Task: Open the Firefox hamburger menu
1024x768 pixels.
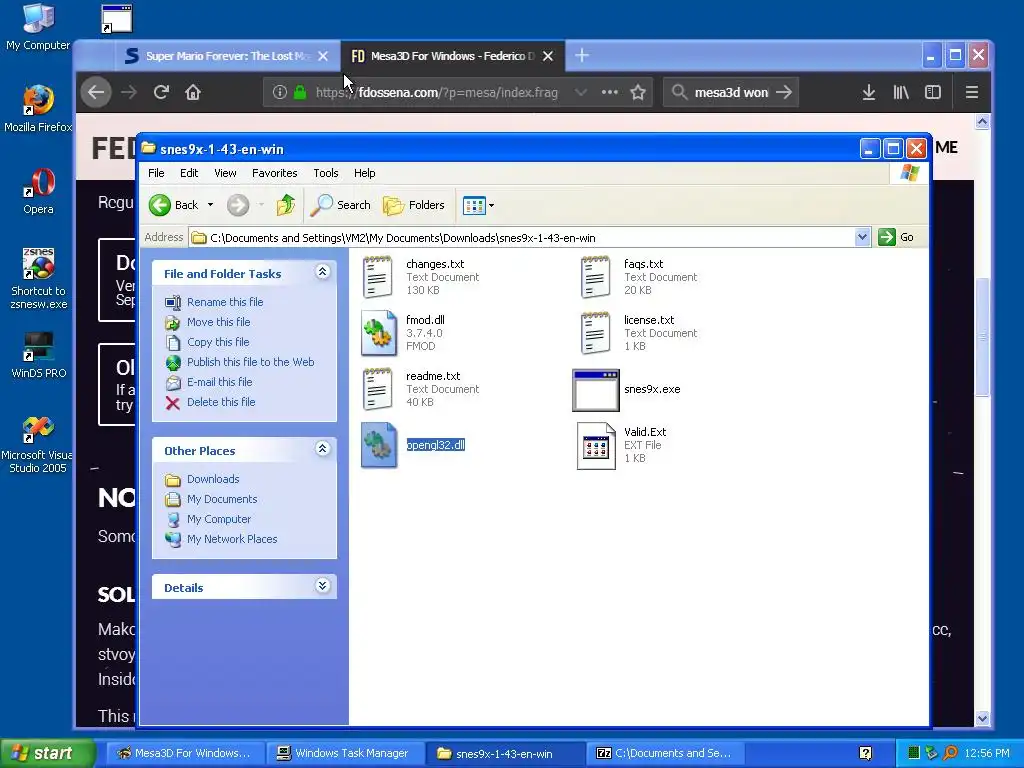Action: [x=972, y=92]
